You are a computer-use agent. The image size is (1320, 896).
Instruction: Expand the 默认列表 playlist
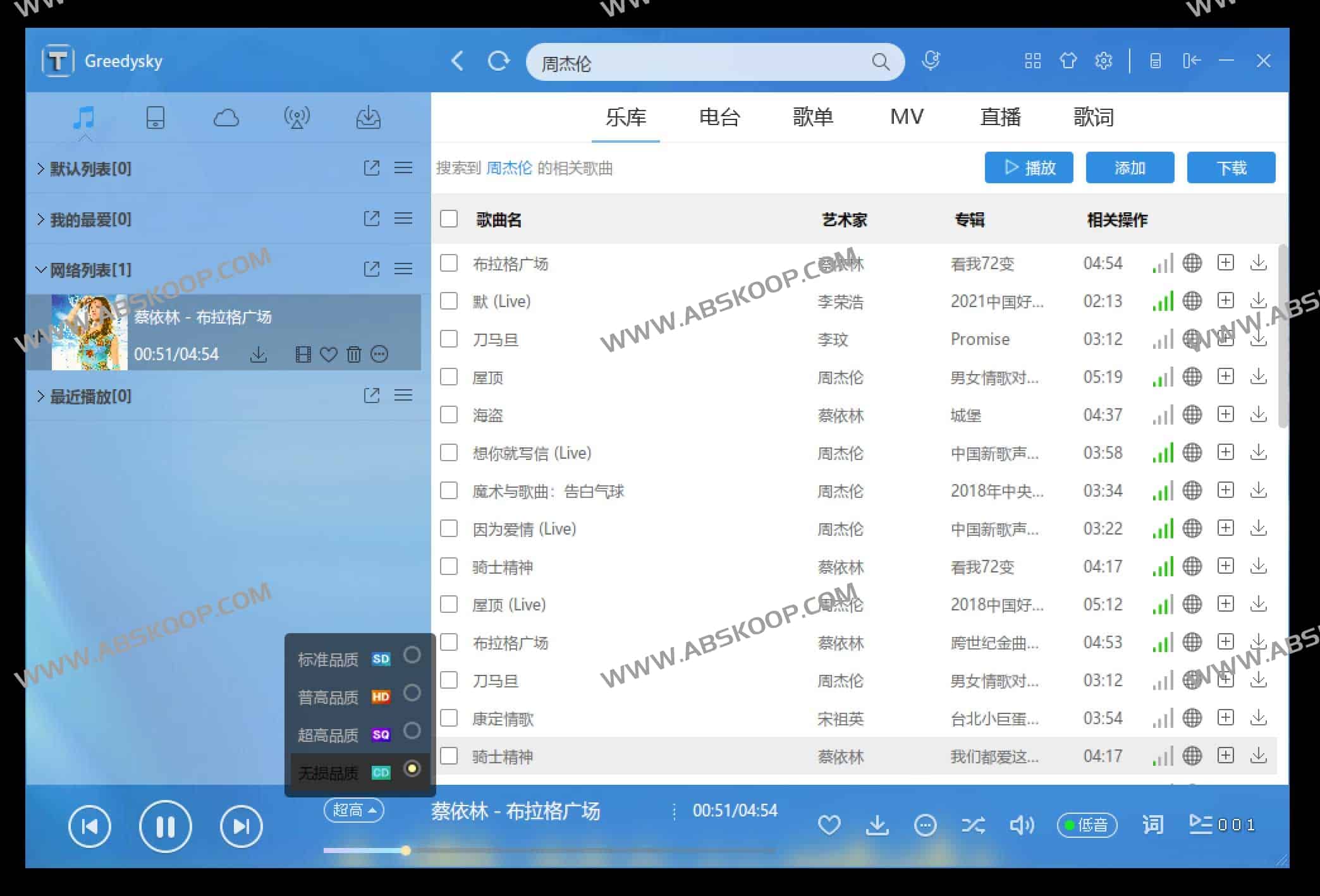40,168
